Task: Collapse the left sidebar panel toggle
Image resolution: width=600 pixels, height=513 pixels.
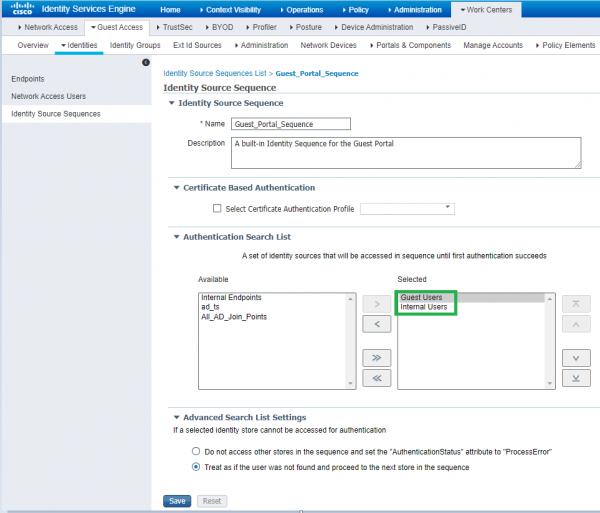Action: coord(146,62)
